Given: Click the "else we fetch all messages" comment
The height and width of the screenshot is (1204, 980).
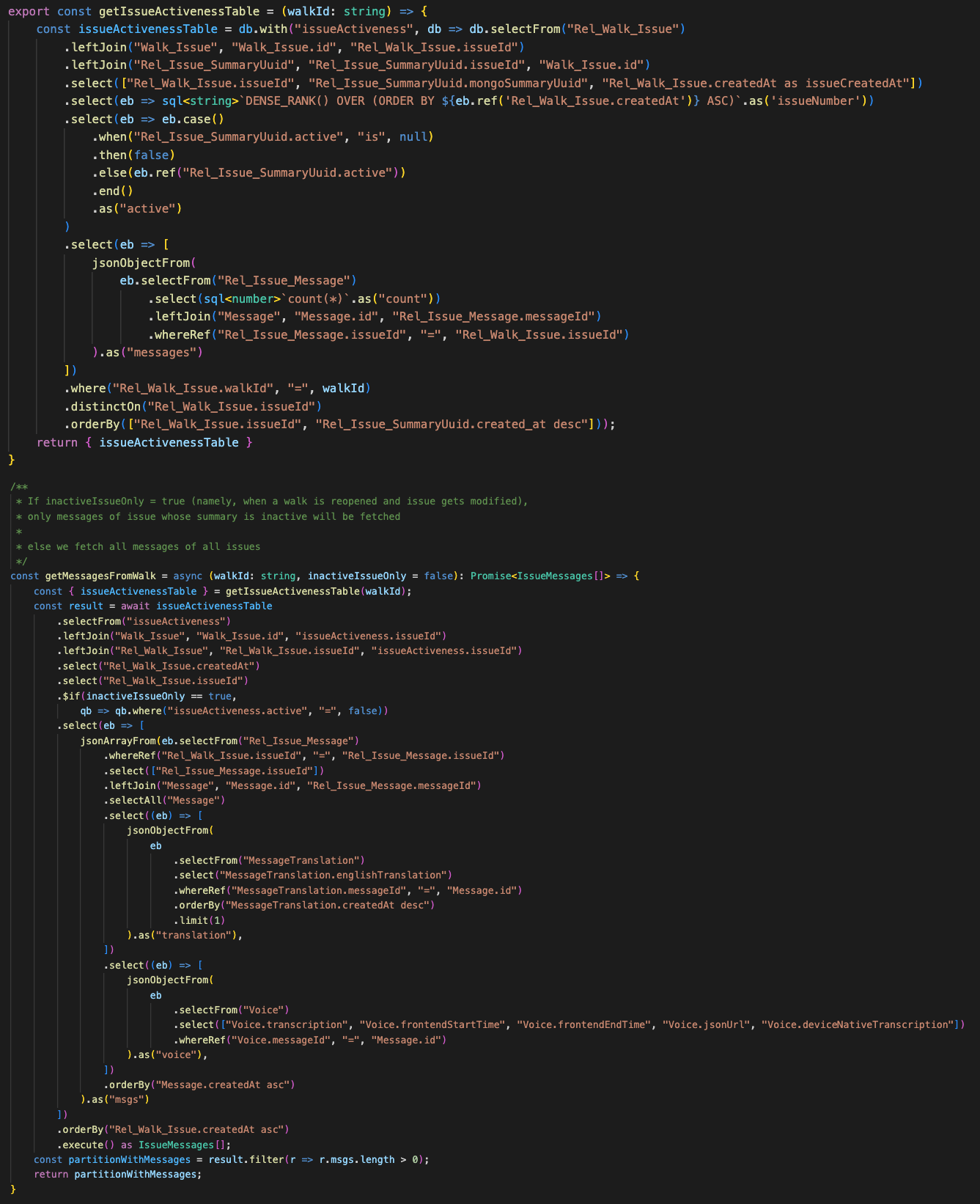Looking at the screenshot, I should click(144, 547).
